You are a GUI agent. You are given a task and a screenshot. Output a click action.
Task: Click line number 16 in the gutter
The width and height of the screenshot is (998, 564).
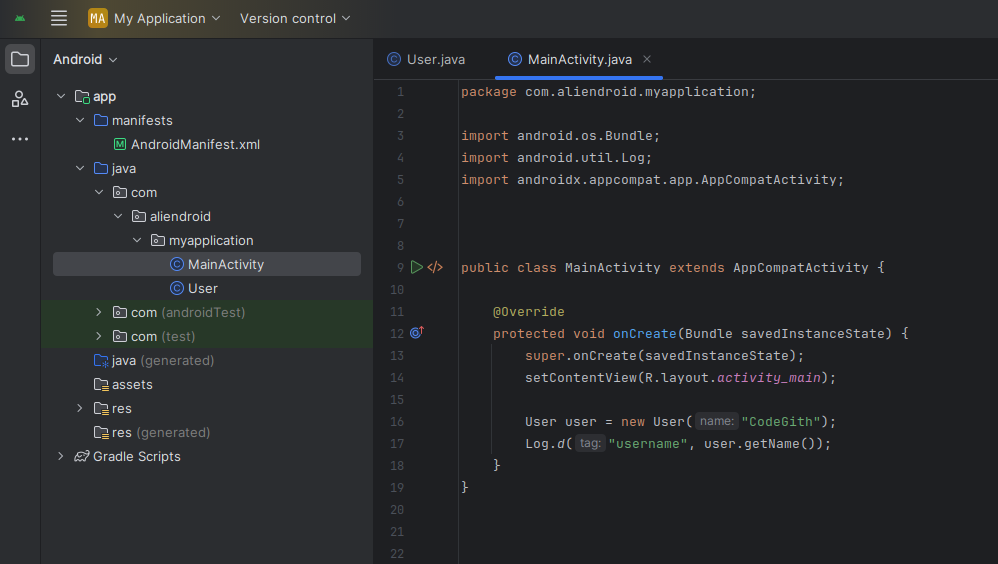coord(397,421)
